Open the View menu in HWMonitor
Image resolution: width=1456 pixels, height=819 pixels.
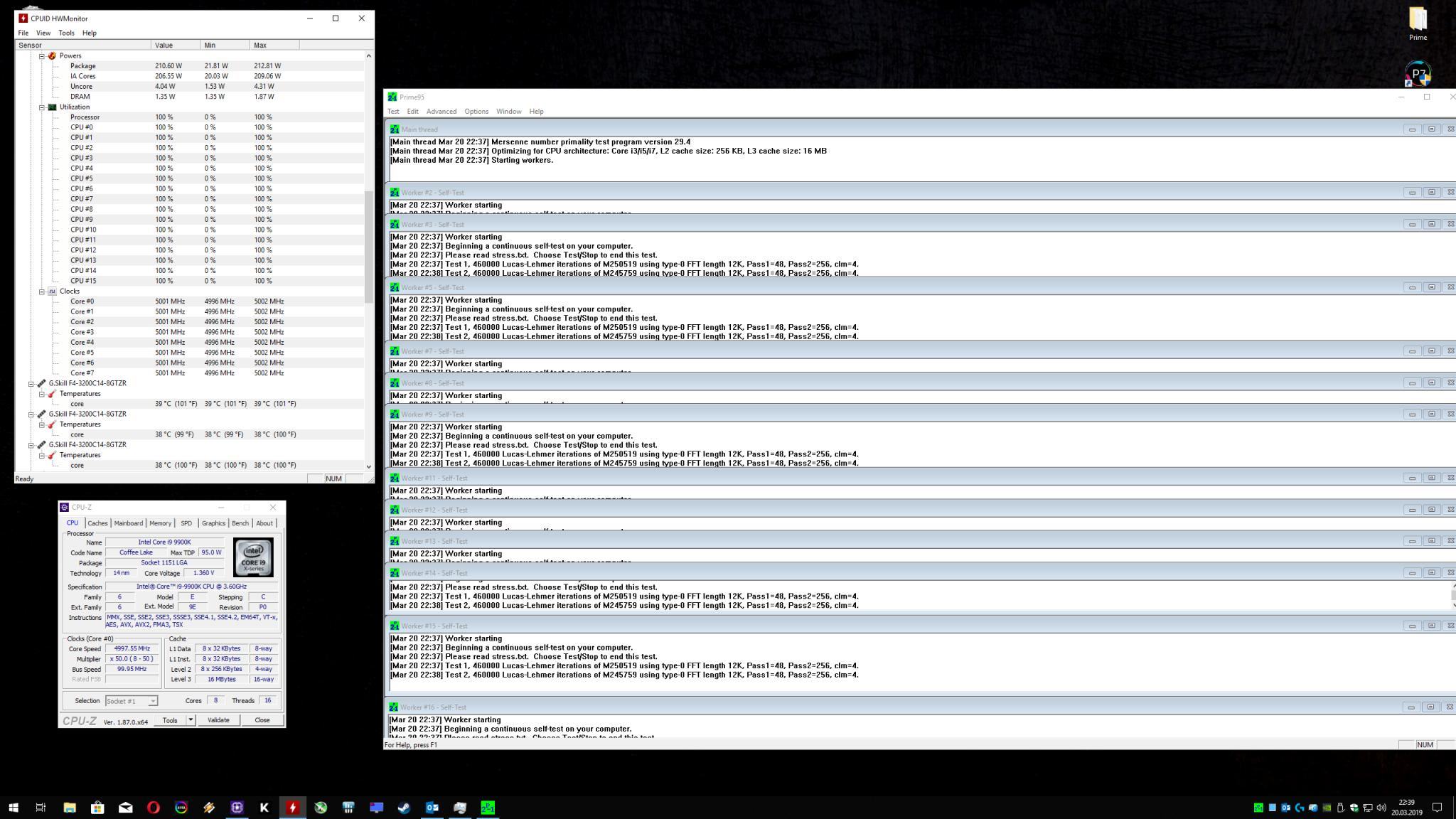43,33
